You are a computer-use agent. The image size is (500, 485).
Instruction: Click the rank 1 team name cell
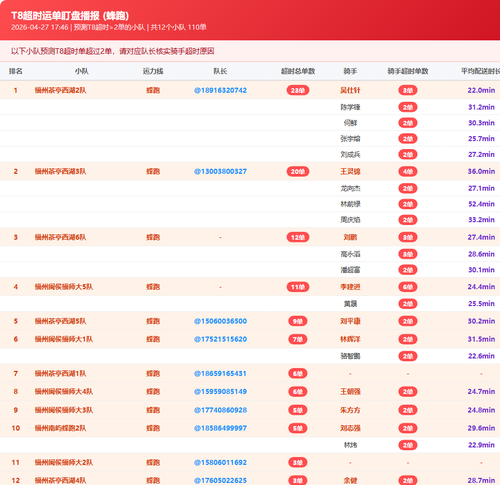click(60, 90)
